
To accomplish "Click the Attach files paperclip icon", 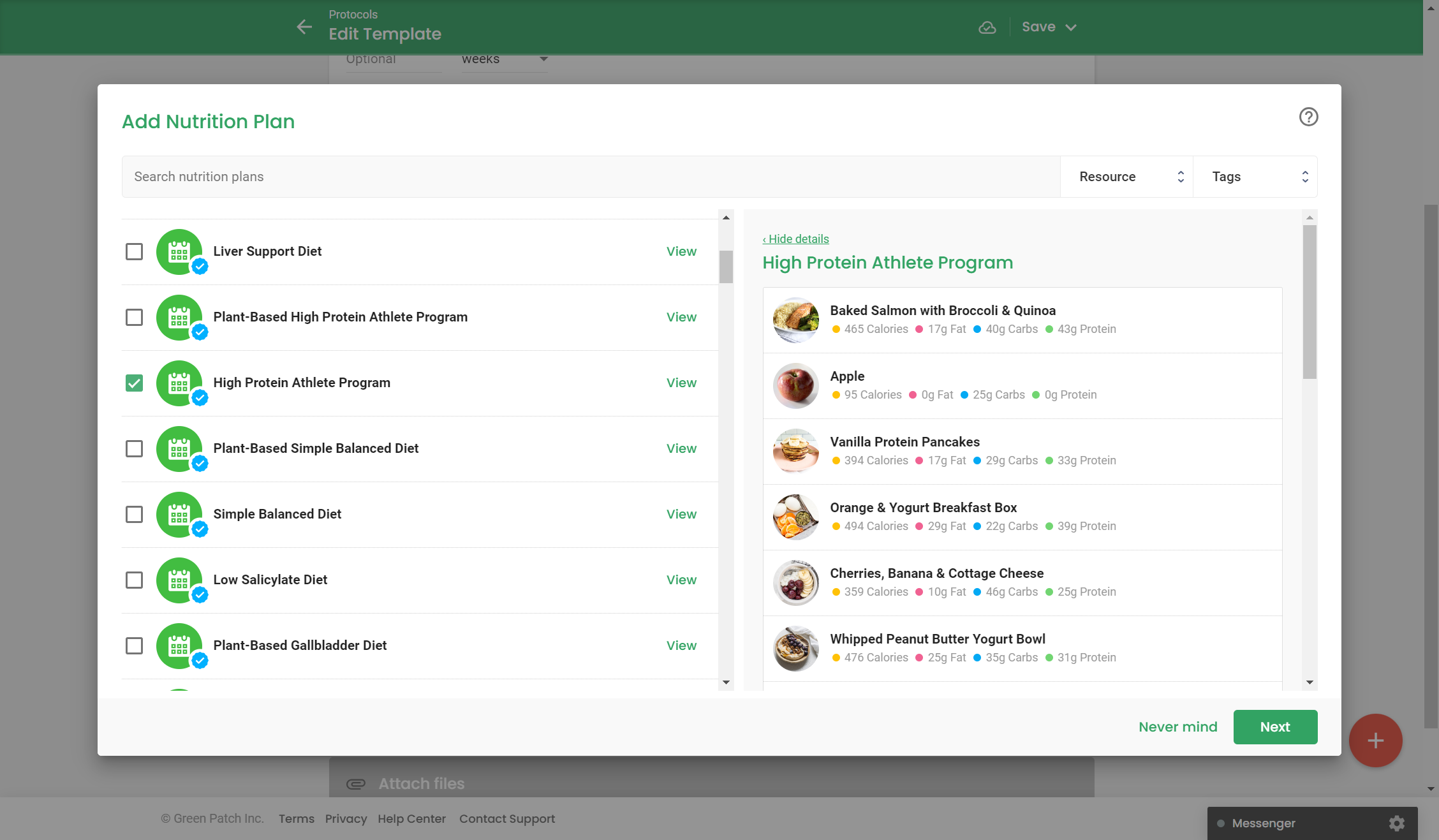I will point(355,784).
